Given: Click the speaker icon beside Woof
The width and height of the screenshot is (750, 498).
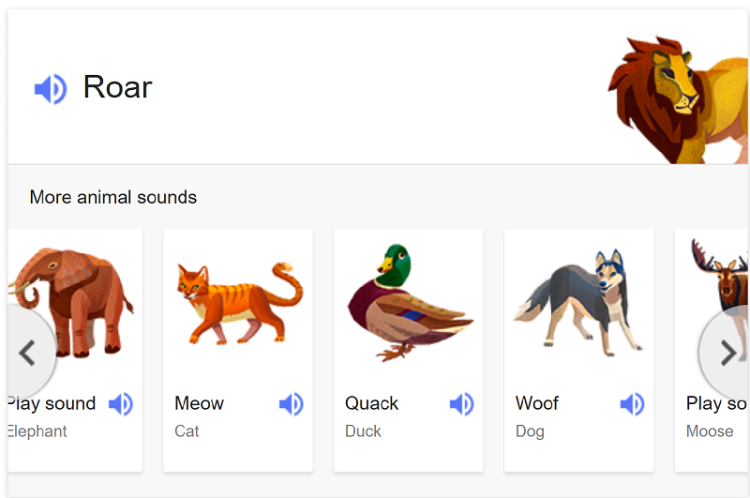Looking at the screenshot, I should 632,404.
